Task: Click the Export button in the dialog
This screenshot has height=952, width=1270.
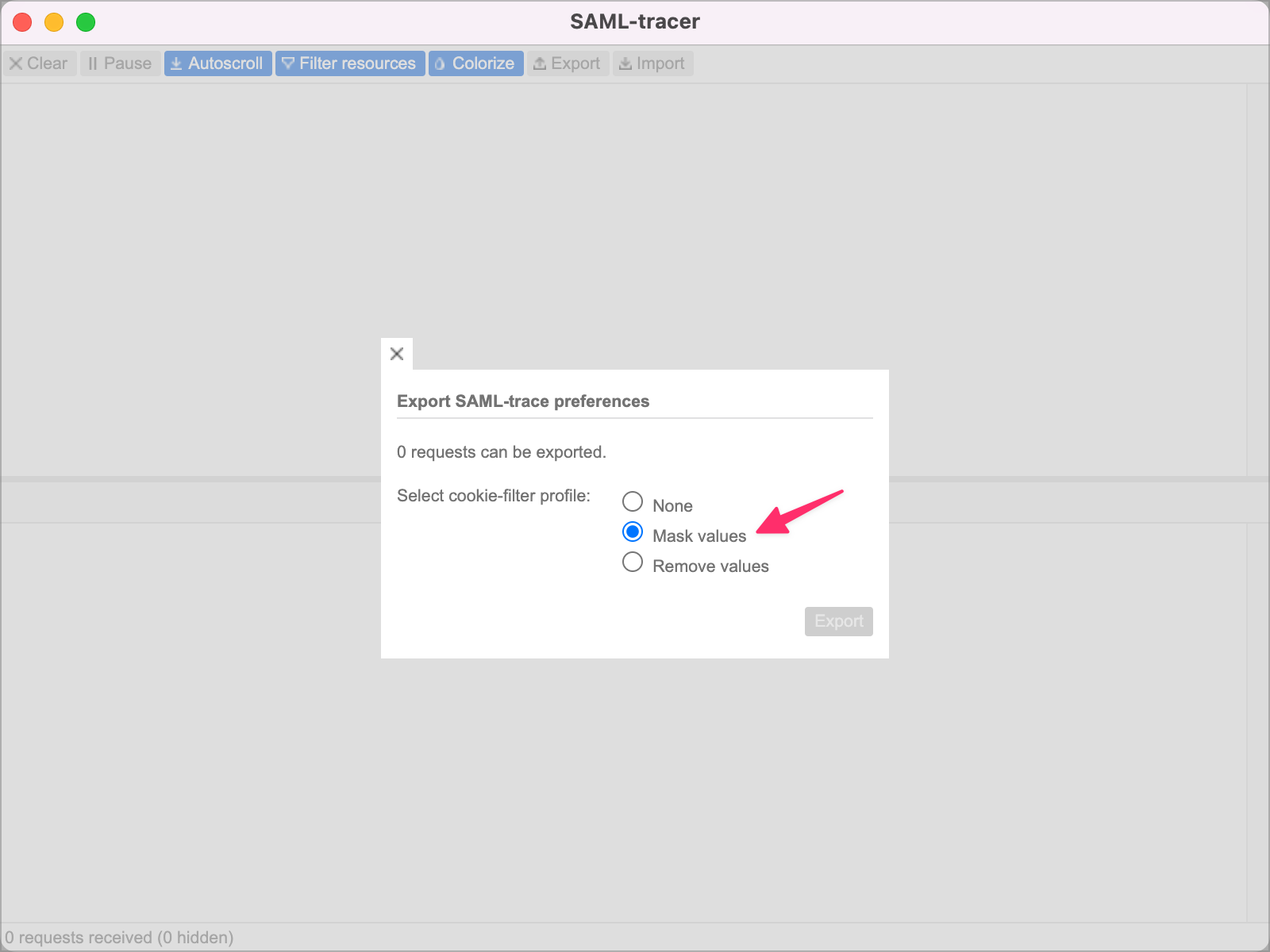Action: [x=838, y=621]
